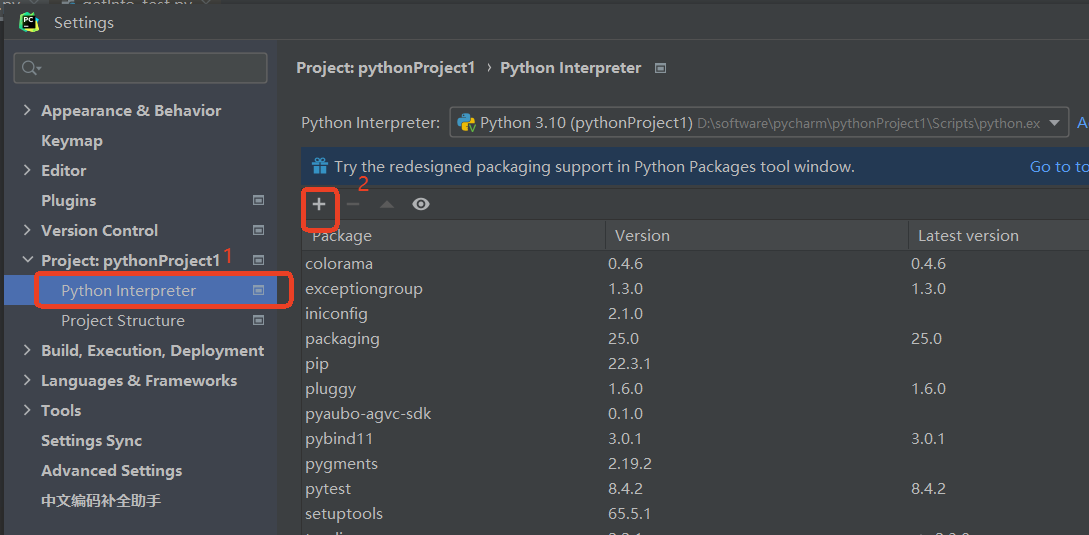The height and width of the screenshot is (535, 1089).
Task: Expand the Editor settings section
Action: click(x=27, y=171)
